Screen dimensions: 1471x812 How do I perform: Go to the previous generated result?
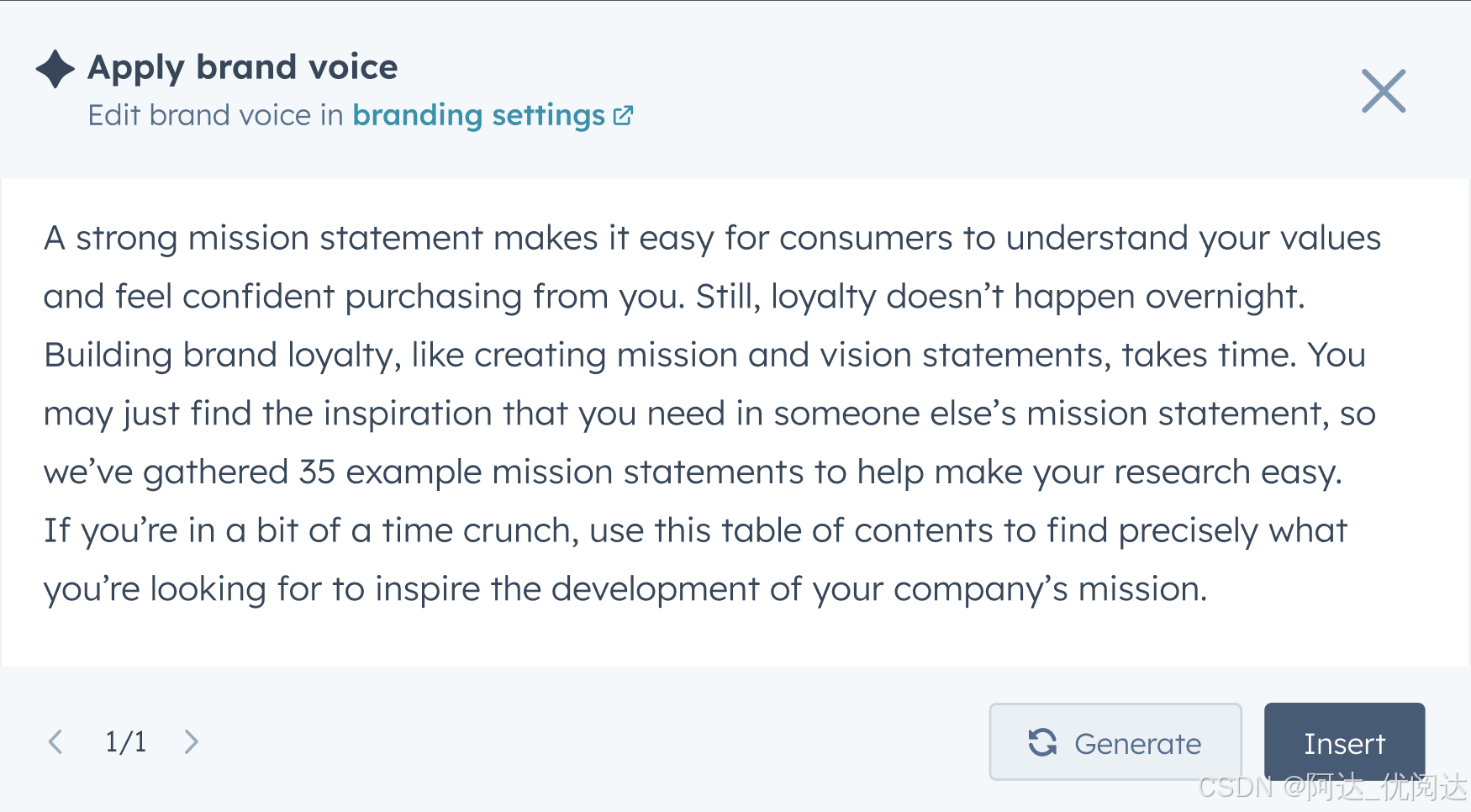[x=55, y=742]
